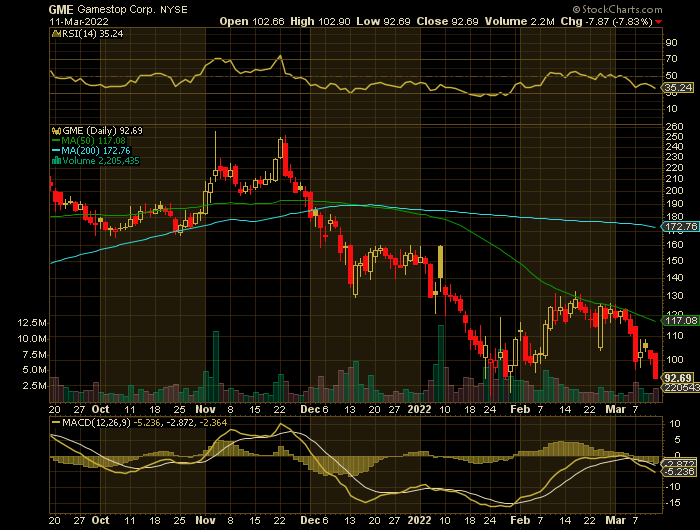
Task: Click the 90 level on the RSI axis
Action: tap(671, 43)
